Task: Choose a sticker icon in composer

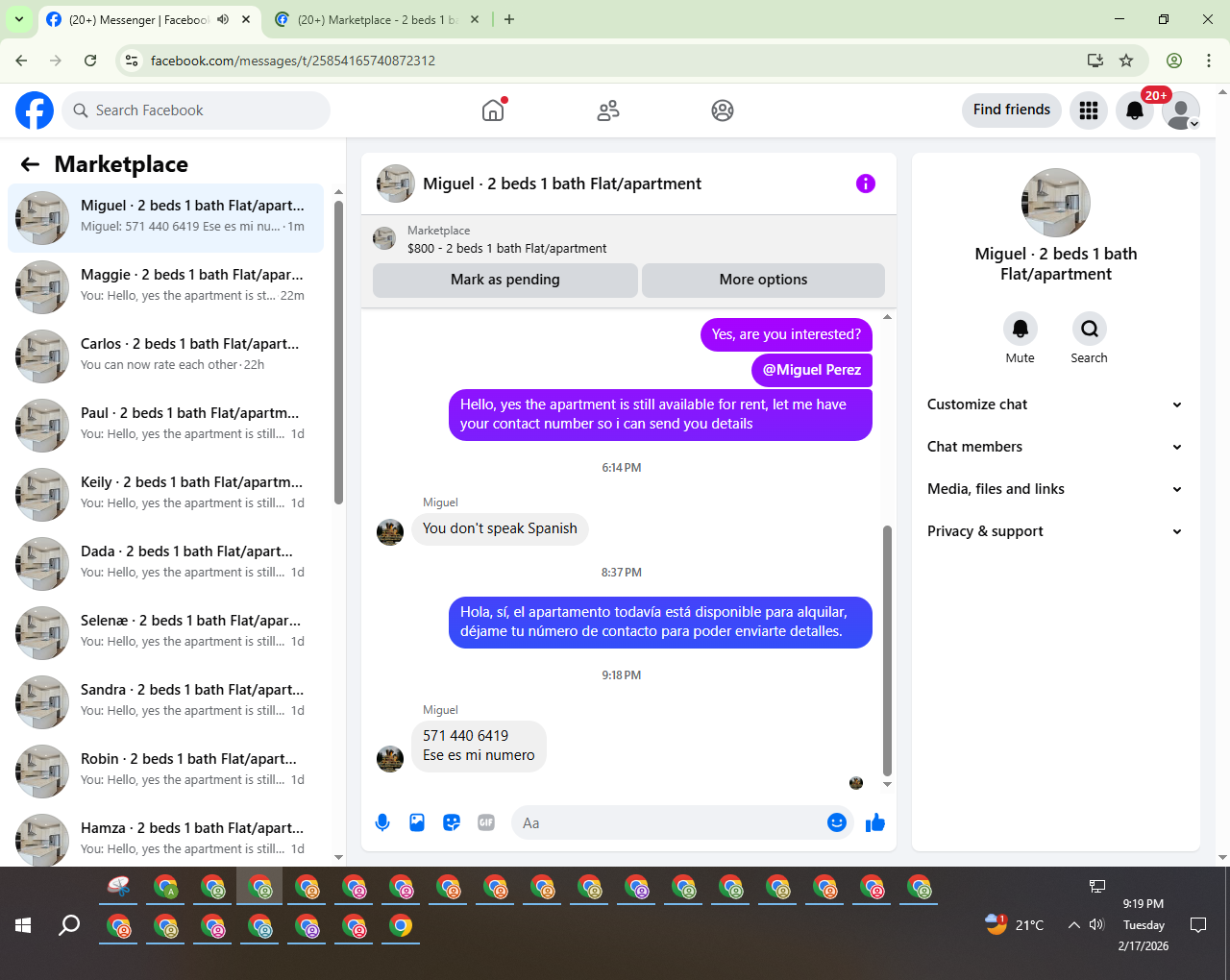Action: [452, 822]
